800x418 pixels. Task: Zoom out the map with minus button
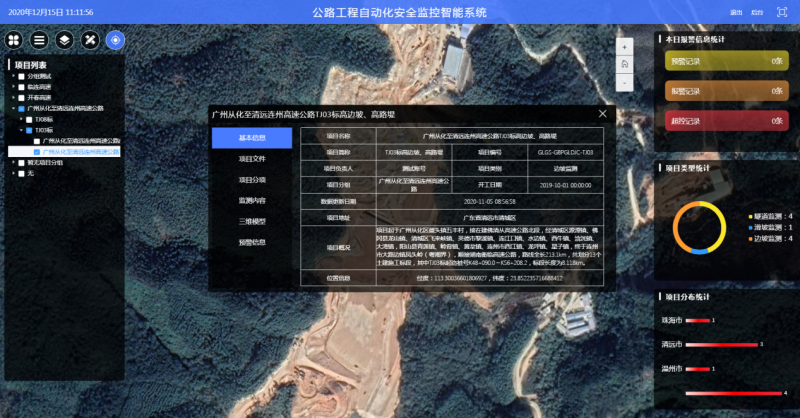[624, 80]
